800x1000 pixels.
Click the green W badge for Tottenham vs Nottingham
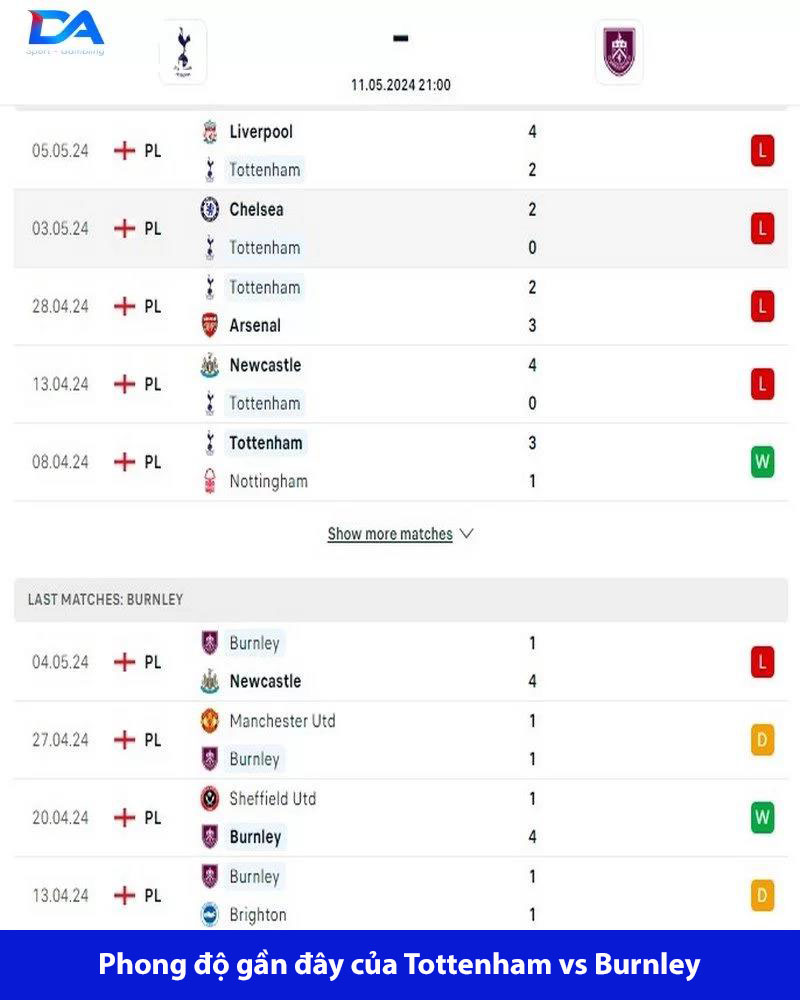point(762,462)
